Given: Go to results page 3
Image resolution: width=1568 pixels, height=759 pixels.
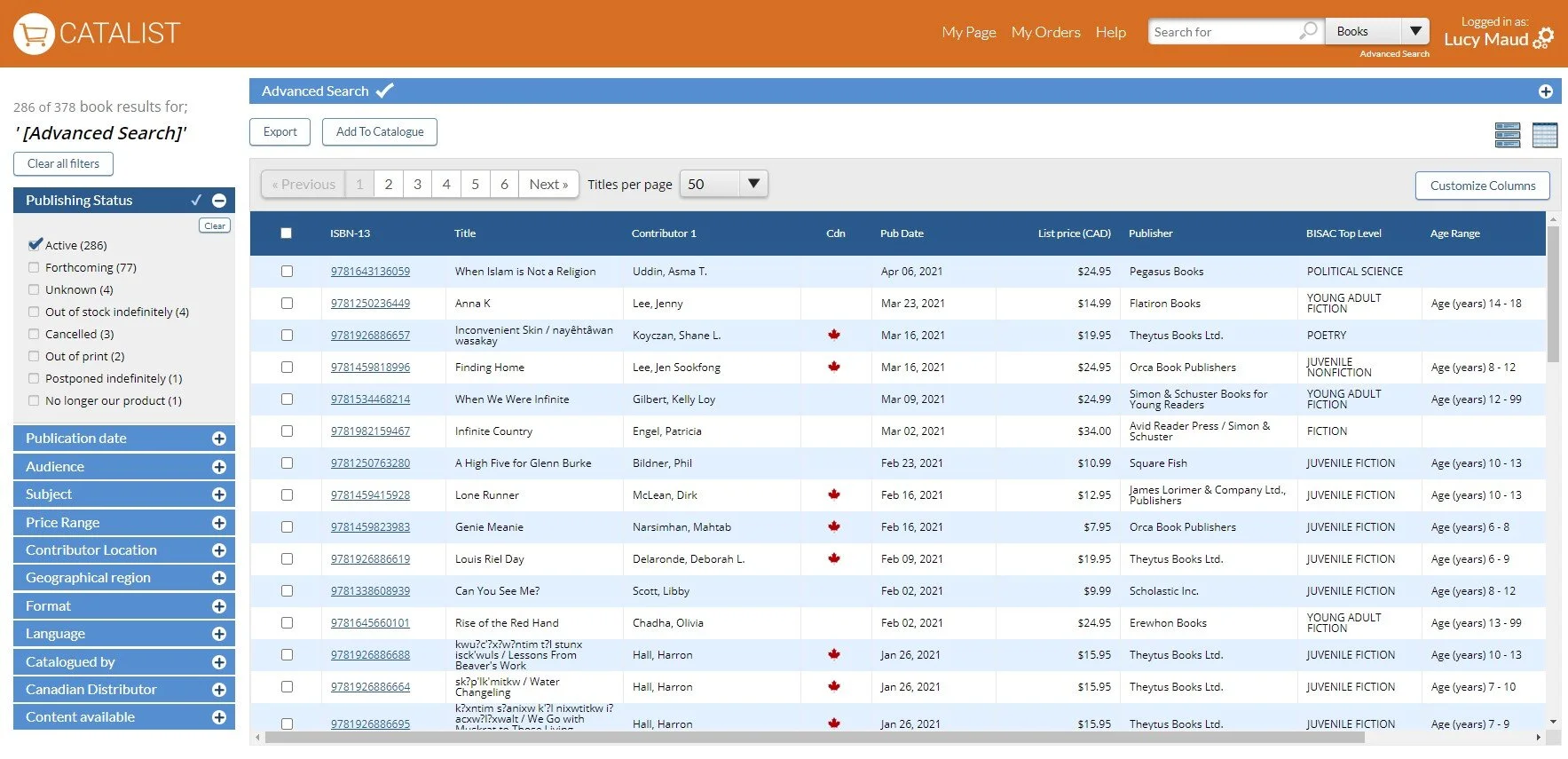Looking at the screenshot, I should point(417,184).
